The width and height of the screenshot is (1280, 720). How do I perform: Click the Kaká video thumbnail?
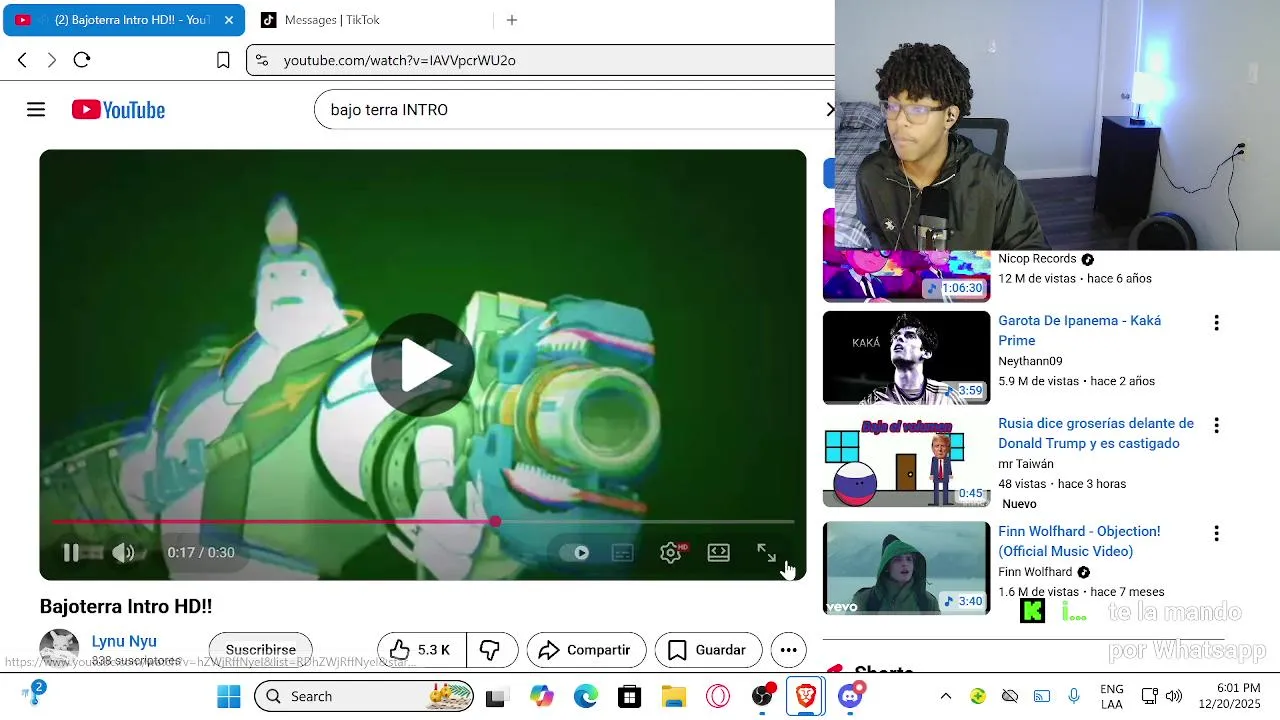point(906,358)
